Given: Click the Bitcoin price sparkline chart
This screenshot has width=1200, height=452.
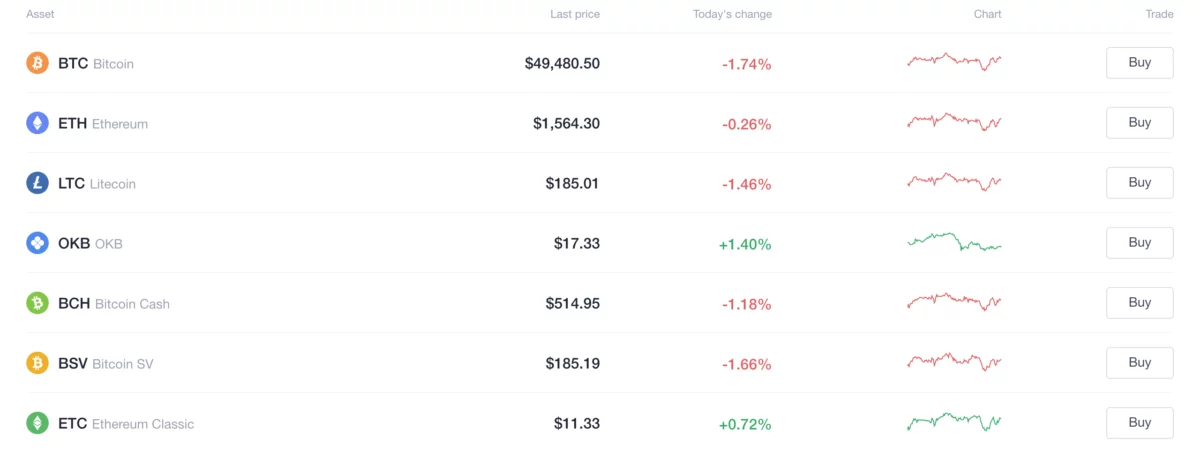Looking at the screenshot, I should [954, 61].
